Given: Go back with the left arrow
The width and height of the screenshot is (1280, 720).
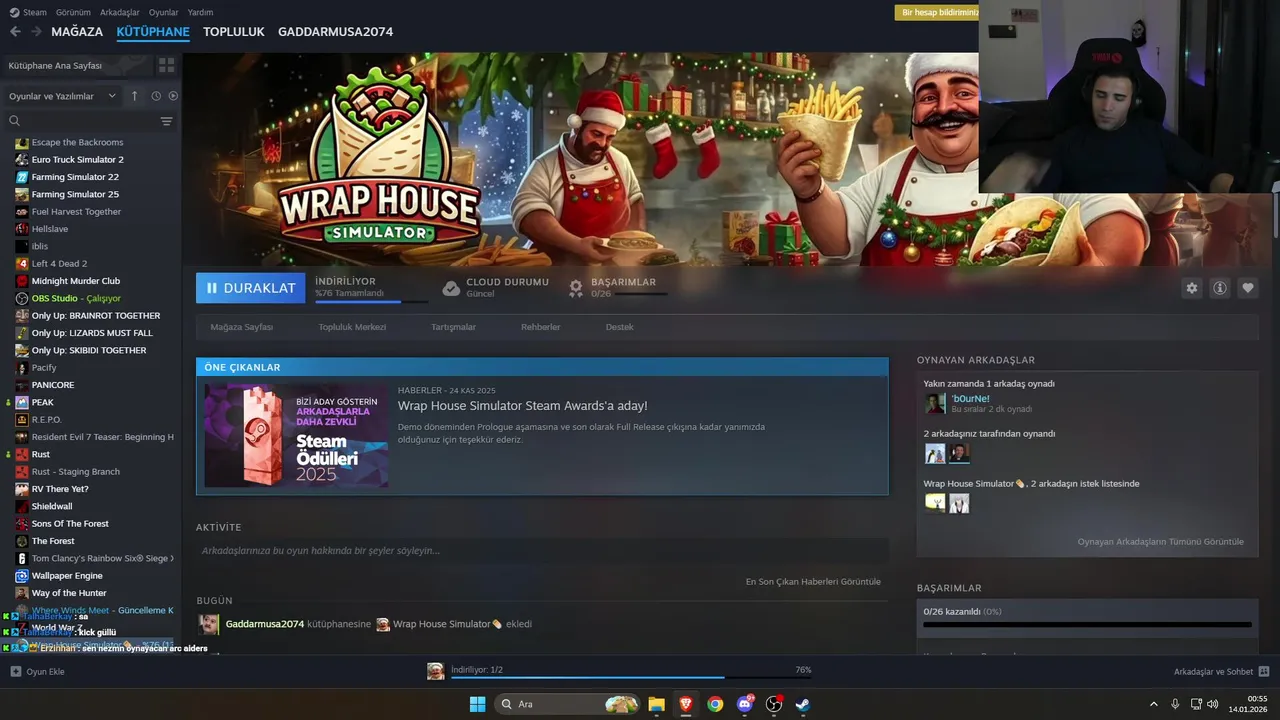Looking at the screenshot, I should pos(15,32).
